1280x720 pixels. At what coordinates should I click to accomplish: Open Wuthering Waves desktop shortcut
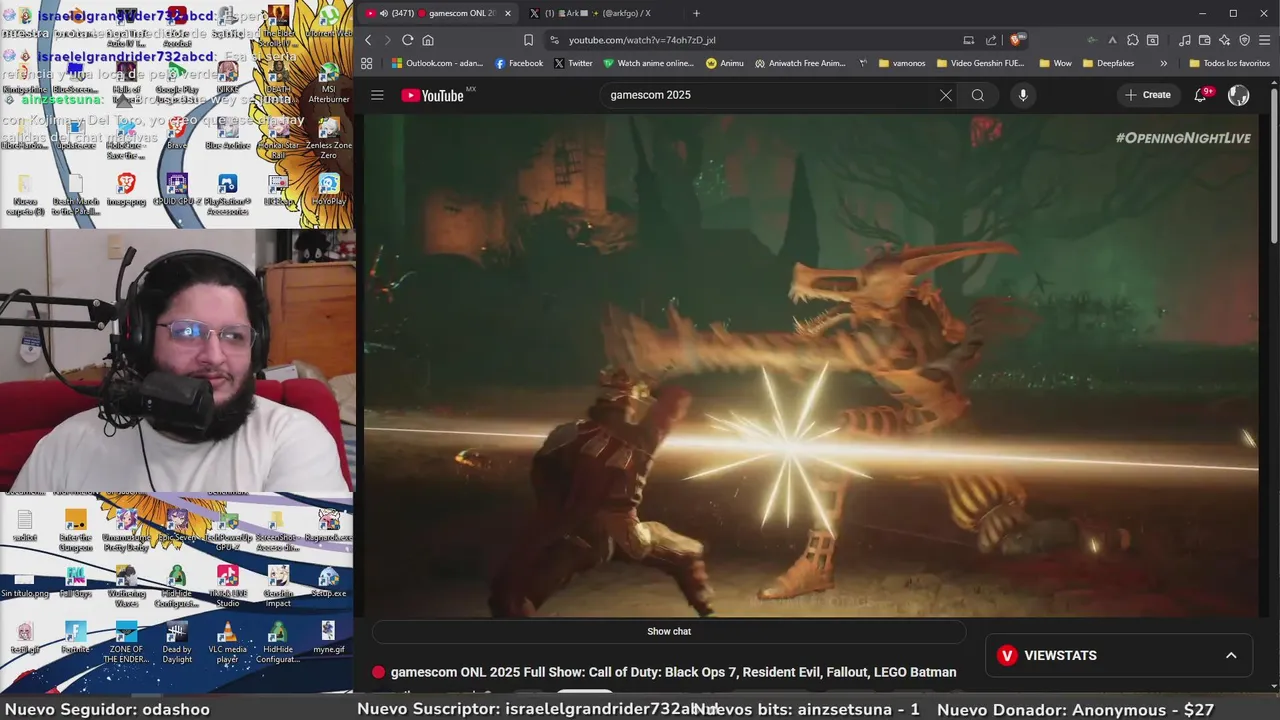[126, 587]
